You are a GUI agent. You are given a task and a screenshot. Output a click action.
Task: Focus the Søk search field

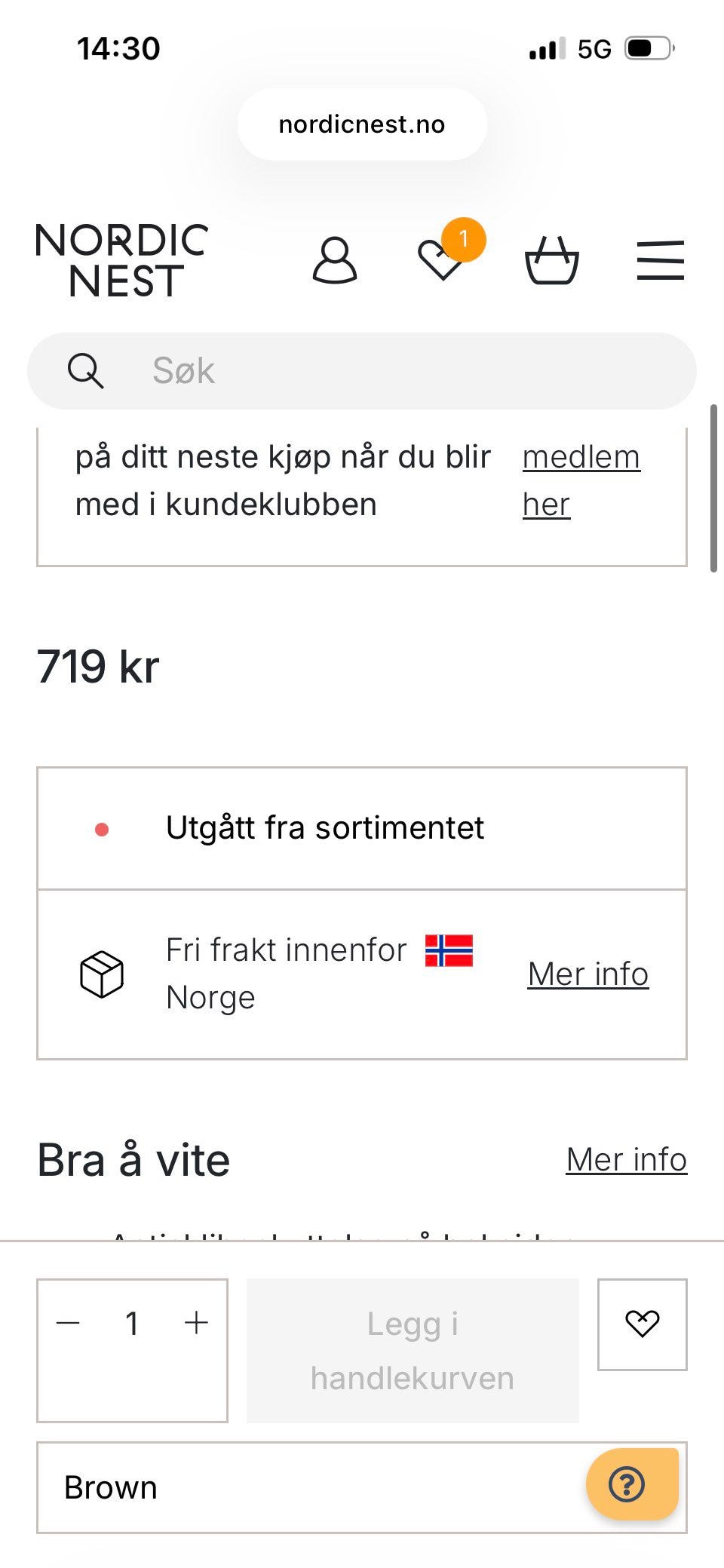point(362,371)
